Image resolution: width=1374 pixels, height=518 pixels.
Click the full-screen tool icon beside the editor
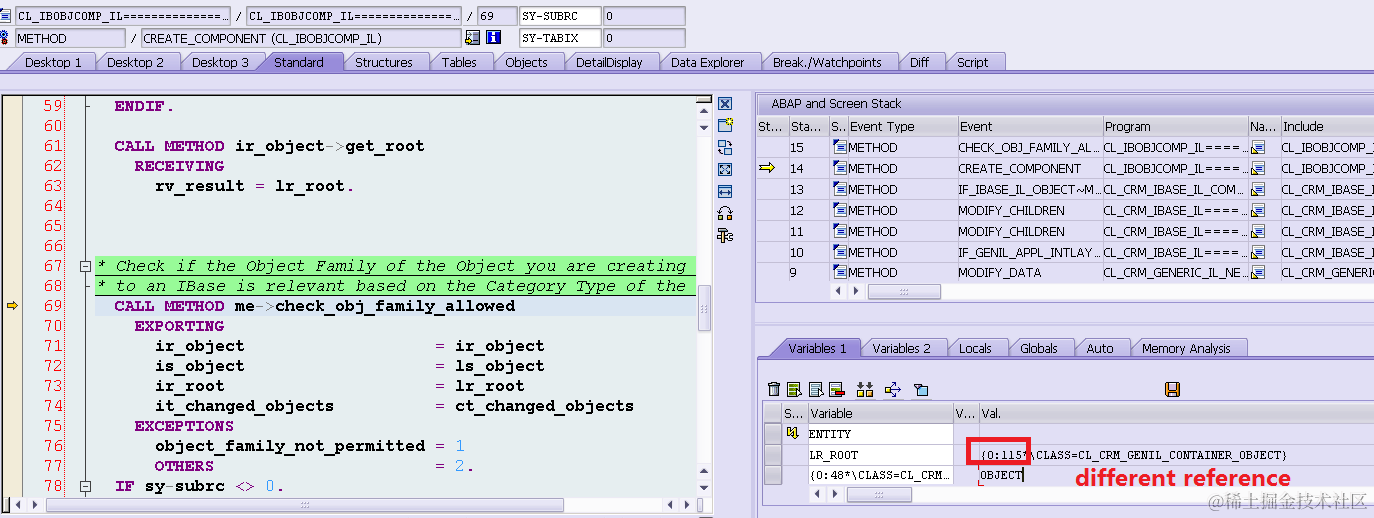pos(725,169)
